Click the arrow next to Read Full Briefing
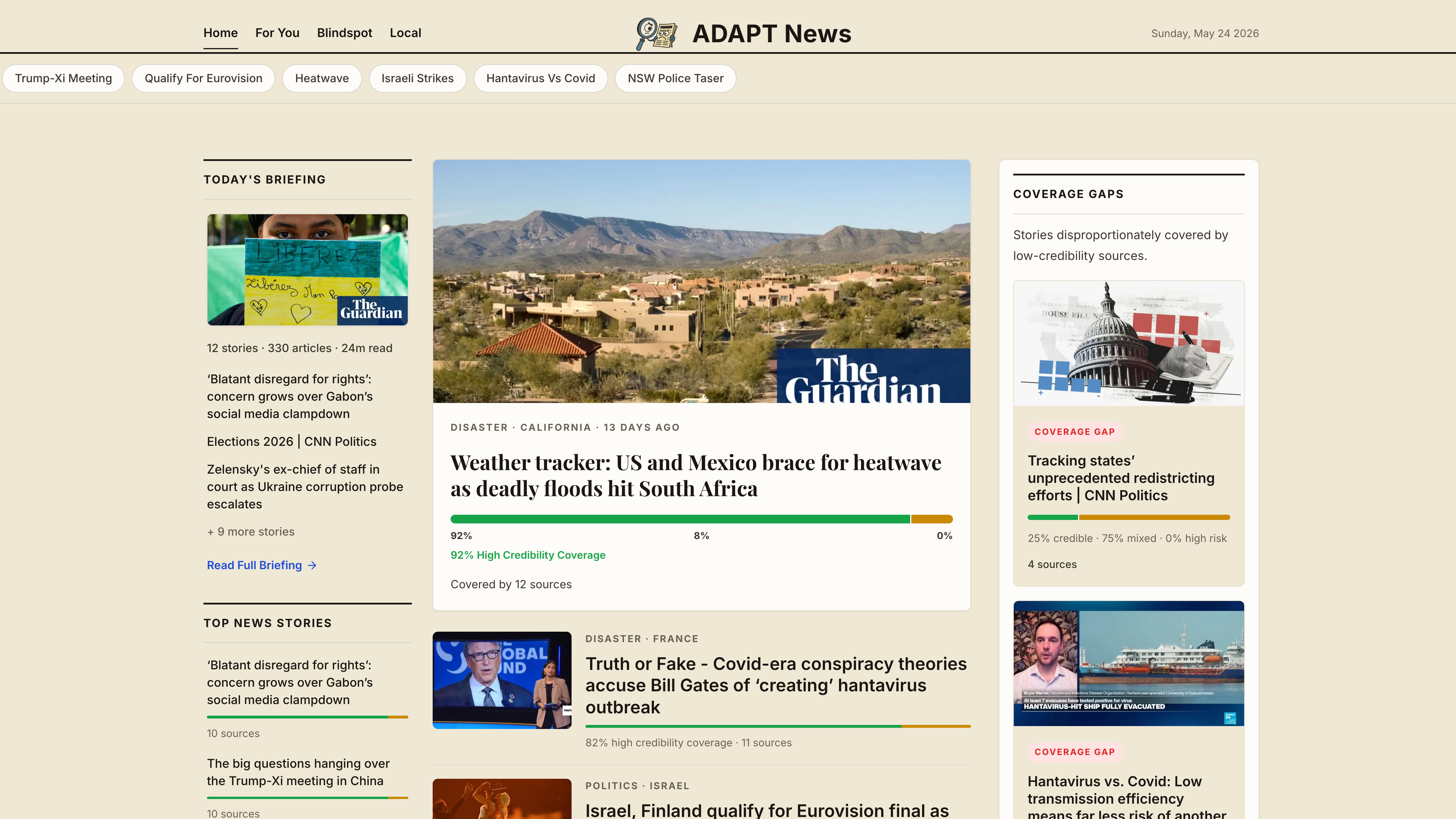The height and width of the screenshot is (819, 1456). [x=312, y=565]
